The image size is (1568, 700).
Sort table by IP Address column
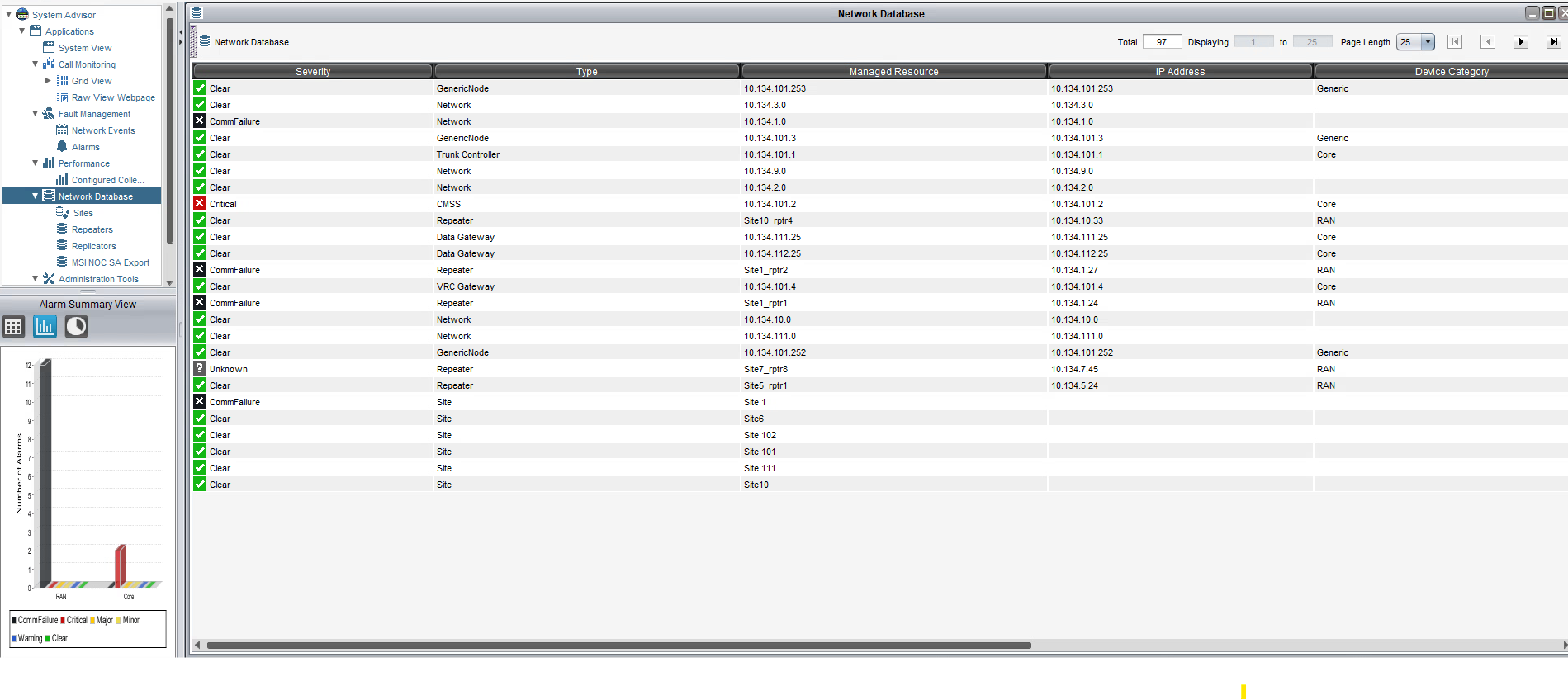click(x=1181, y=72)
